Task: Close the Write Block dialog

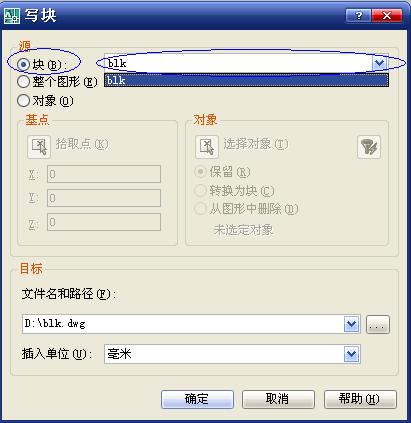Action: coord(387,16)
